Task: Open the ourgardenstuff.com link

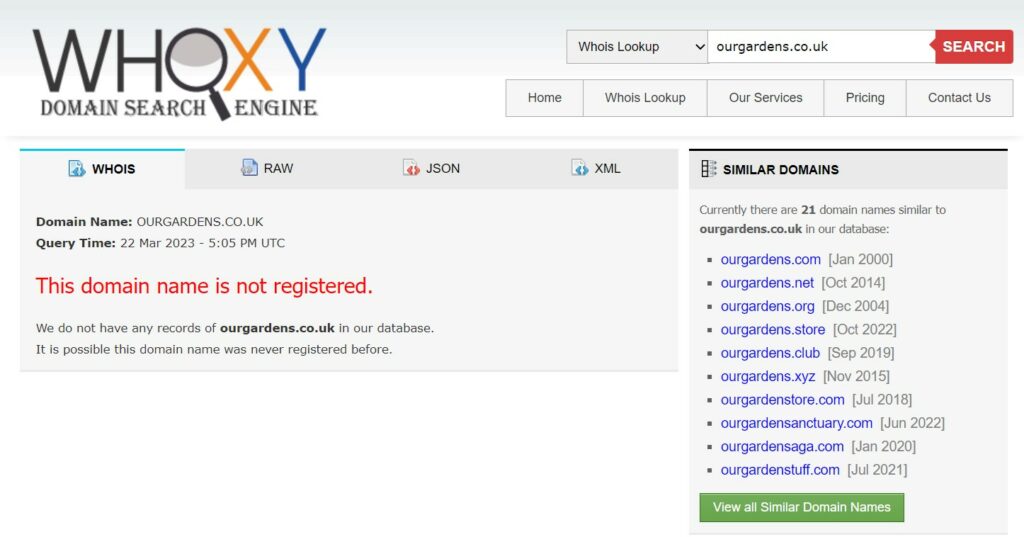Action: point(780,470)
